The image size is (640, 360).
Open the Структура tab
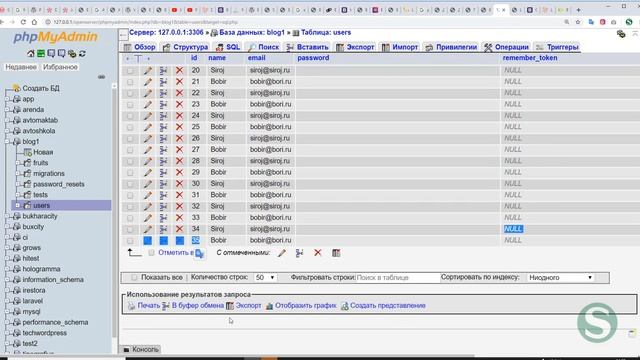point(185,47)
